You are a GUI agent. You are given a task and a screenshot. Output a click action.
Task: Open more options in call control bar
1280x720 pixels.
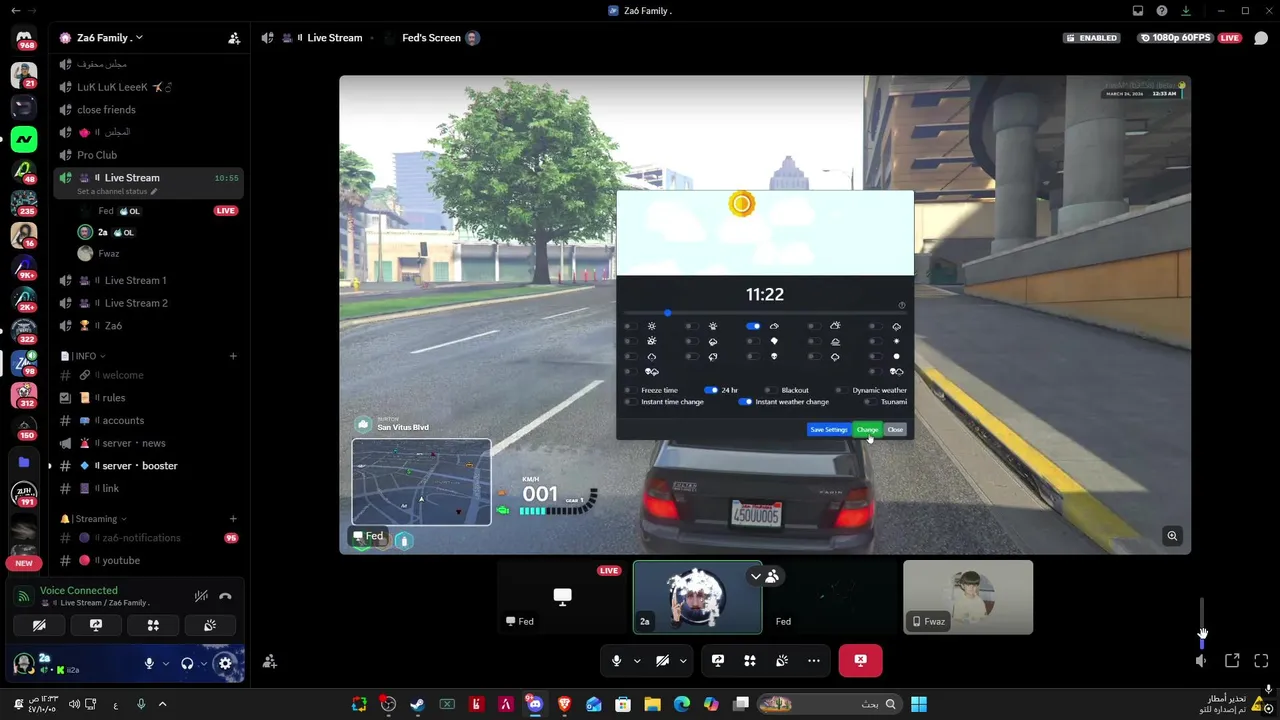click(x=814, y=661)
